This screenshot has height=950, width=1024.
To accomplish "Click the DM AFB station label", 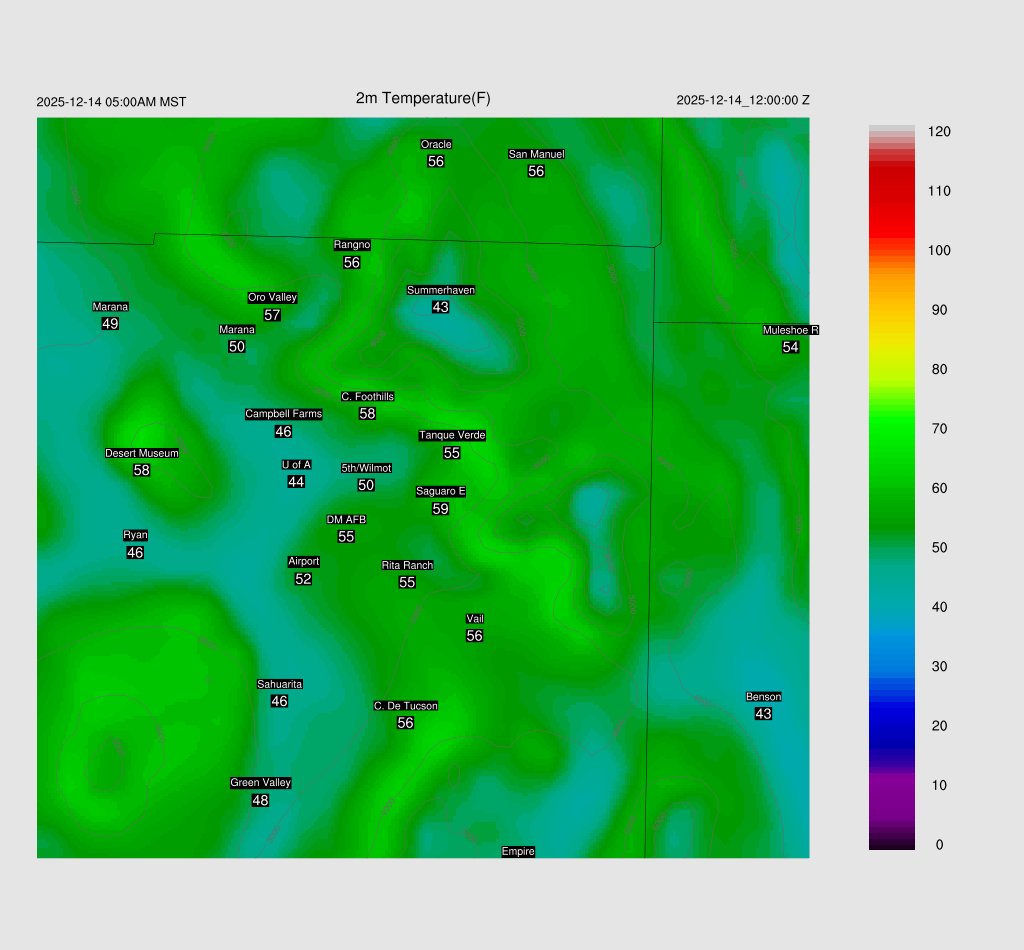I will pos(346,520).
